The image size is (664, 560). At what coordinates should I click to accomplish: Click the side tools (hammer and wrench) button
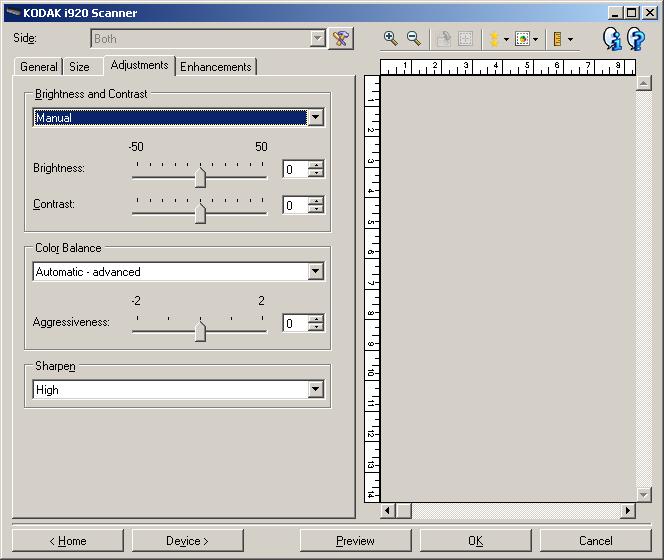coord(341,39)
